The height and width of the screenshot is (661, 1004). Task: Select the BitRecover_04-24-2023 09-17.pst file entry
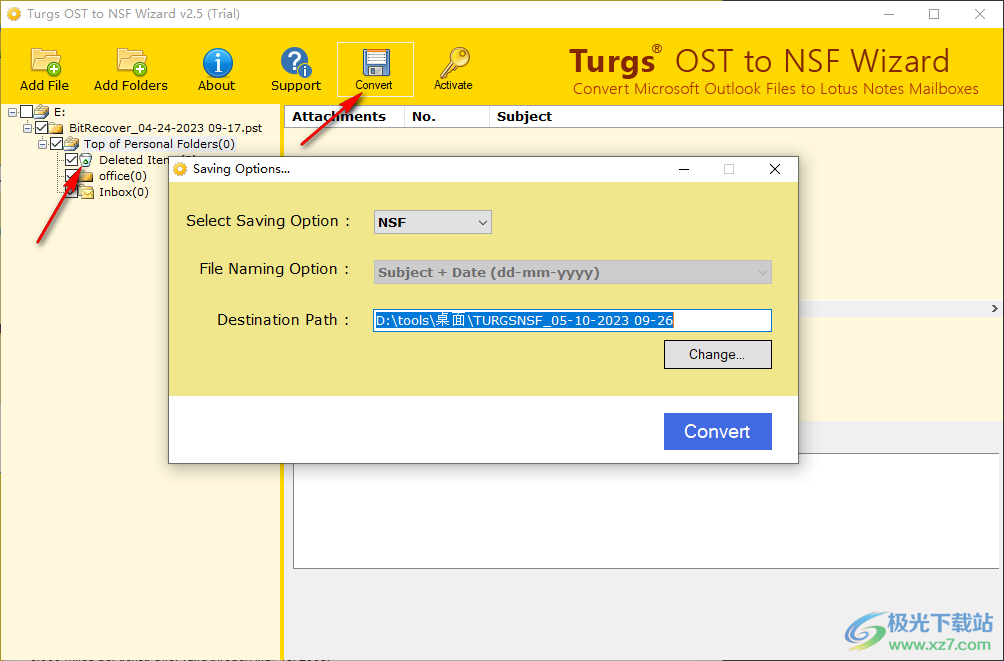tap(165, 127)
